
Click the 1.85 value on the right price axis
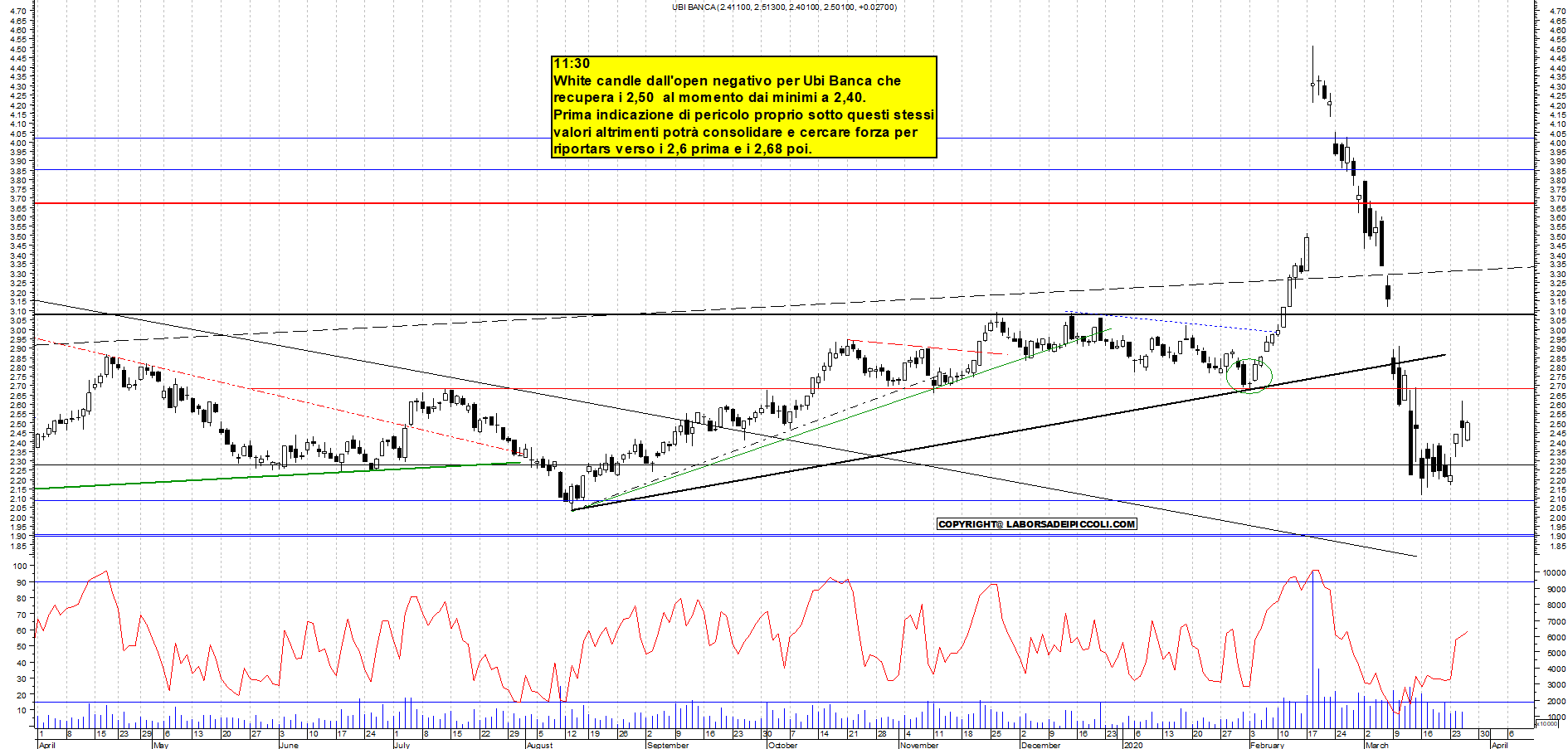[x=1556, y=546]
